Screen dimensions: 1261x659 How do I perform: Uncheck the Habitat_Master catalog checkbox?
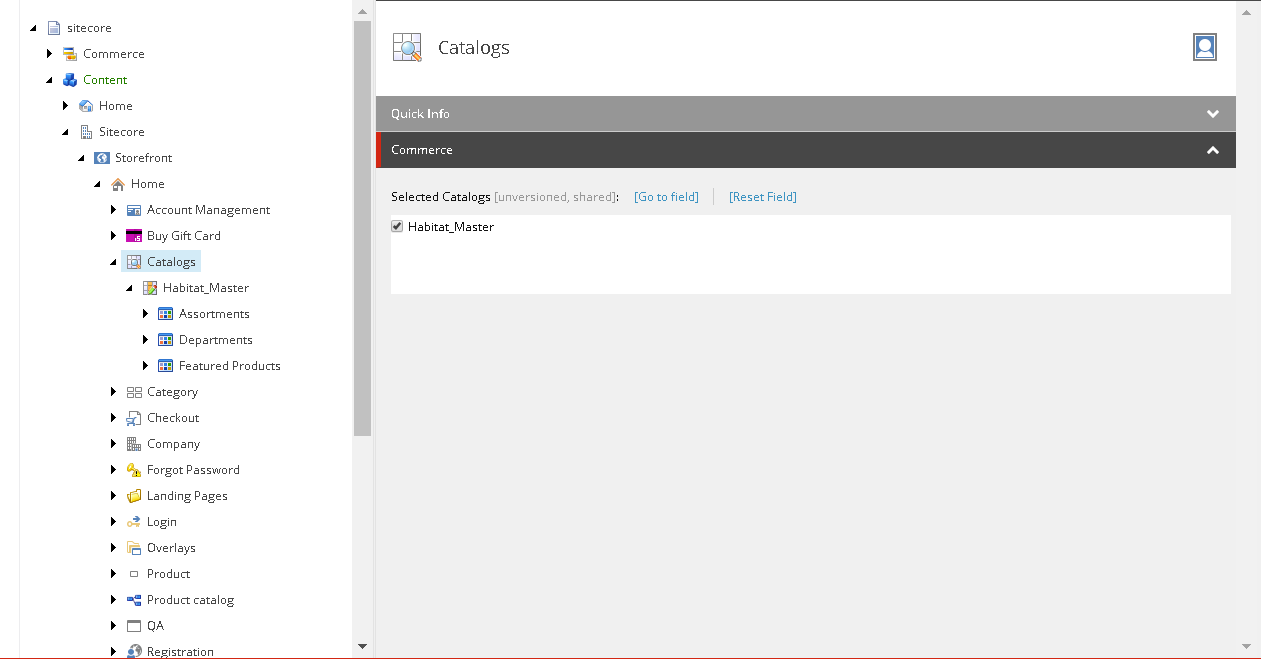pyautogui.click(x=396, y=226)
